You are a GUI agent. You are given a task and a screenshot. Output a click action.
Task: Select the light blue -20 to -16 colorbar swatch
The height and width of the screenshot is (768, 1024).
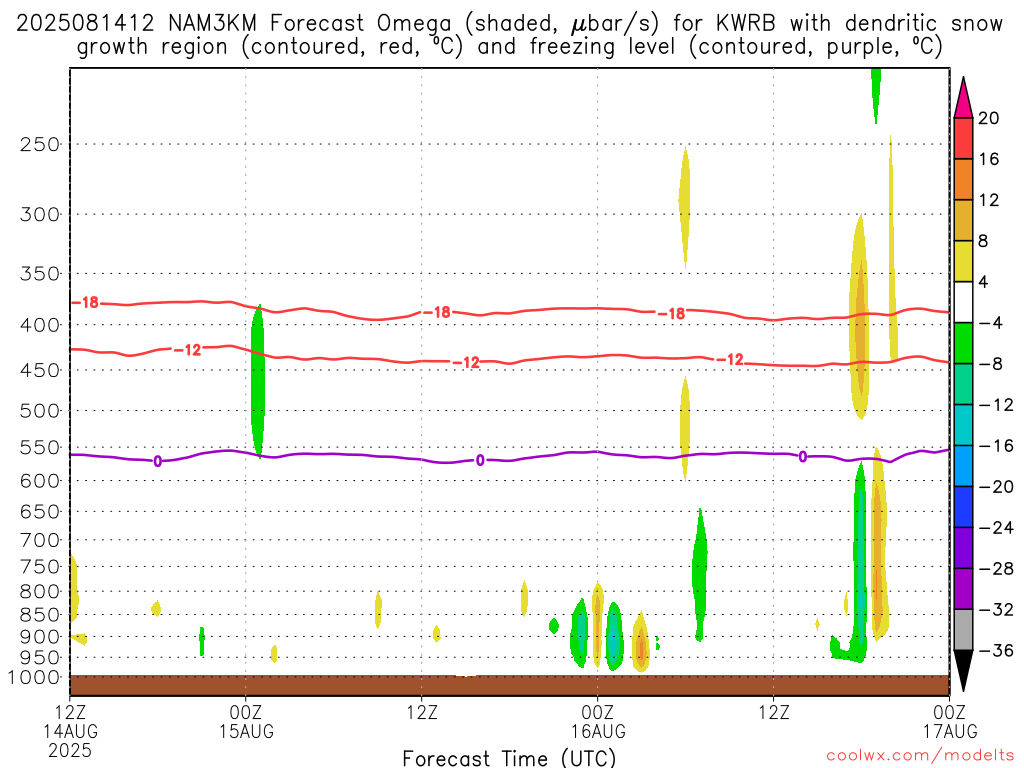[963, 466]
